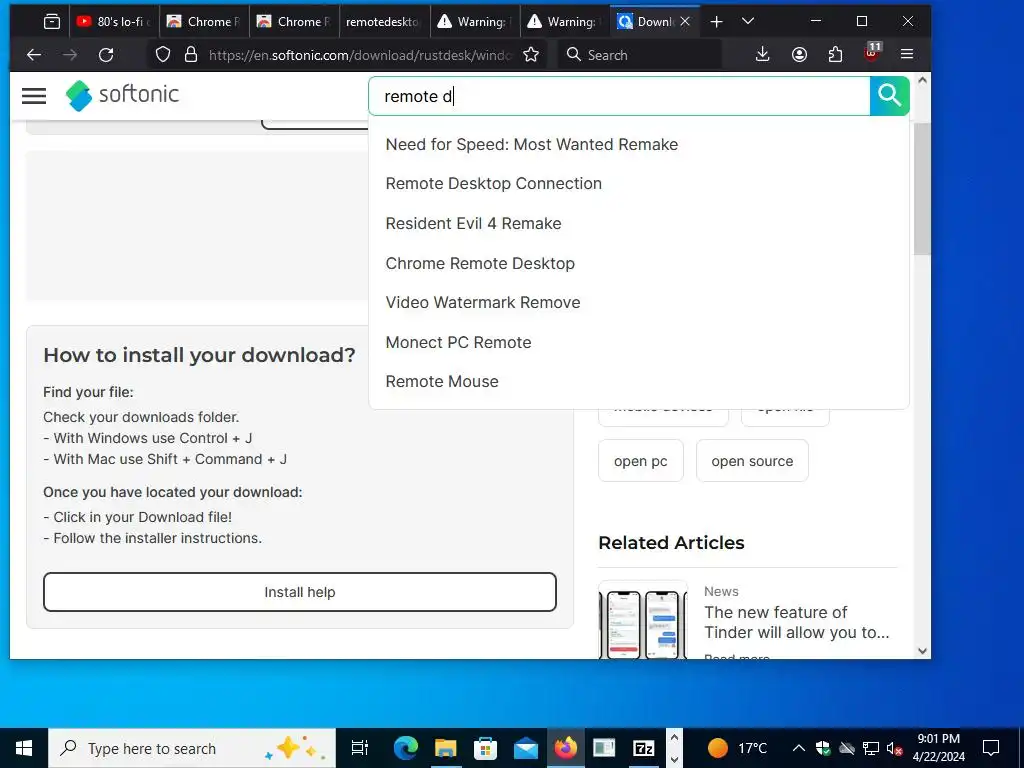
Task: Switch to the first Chrome Remote tab
Action: coord(204,22)
